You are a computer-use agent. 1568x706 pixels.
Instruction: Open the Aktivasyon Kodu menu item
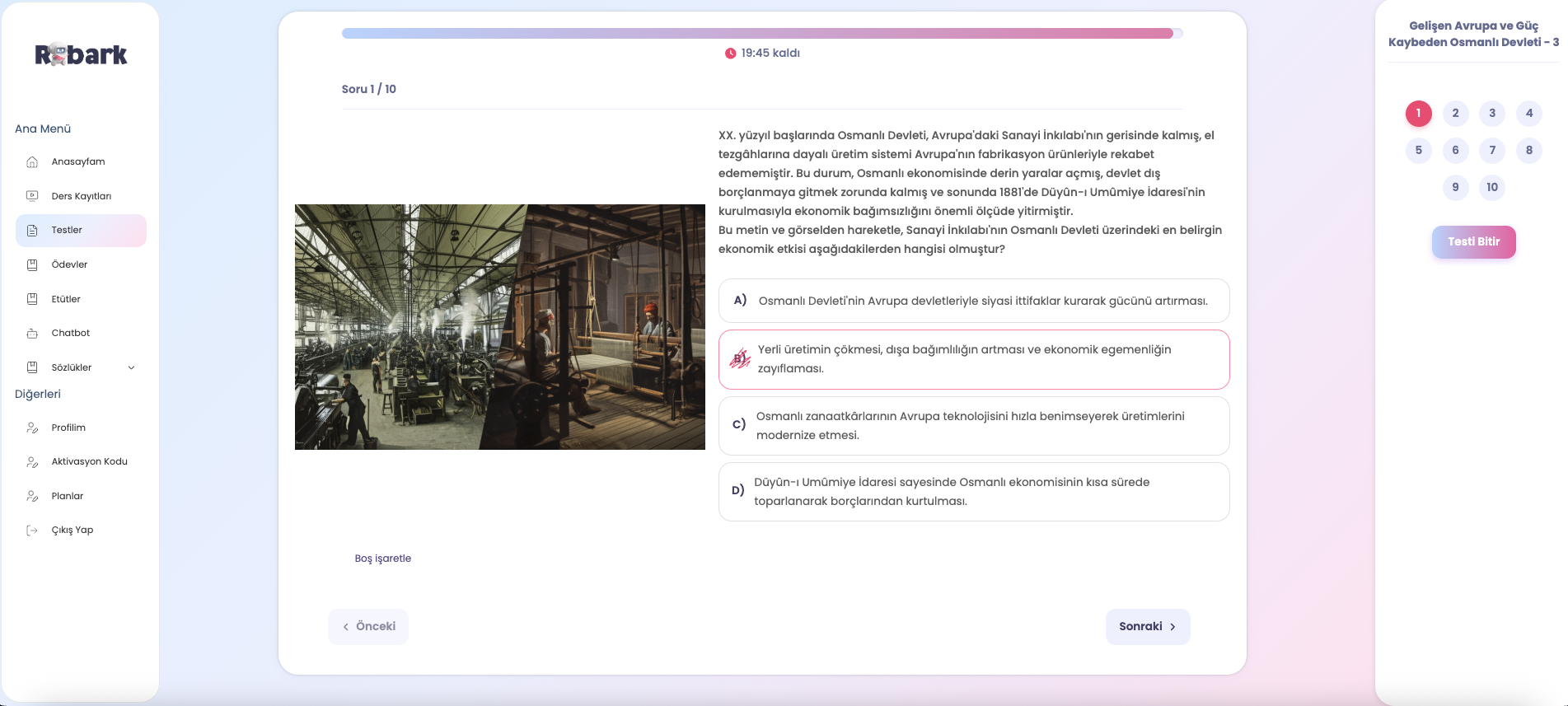[81, 462]
